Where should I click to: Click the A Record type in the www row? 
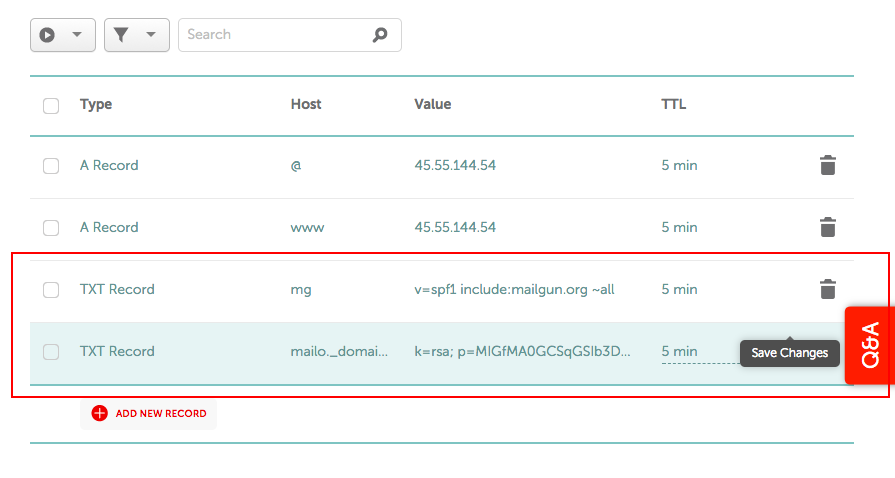(x=109, y=227)
